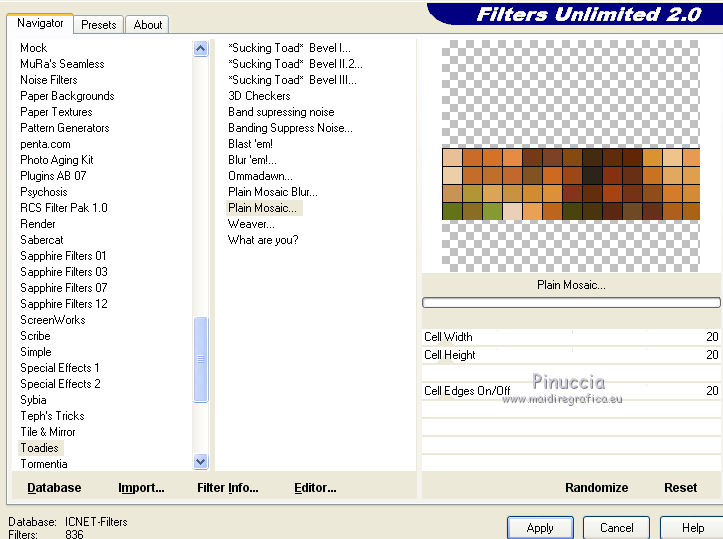Choose *Sucking Toad* Bevel I... filter
This screenshot has width=723, height=539.
289,48
